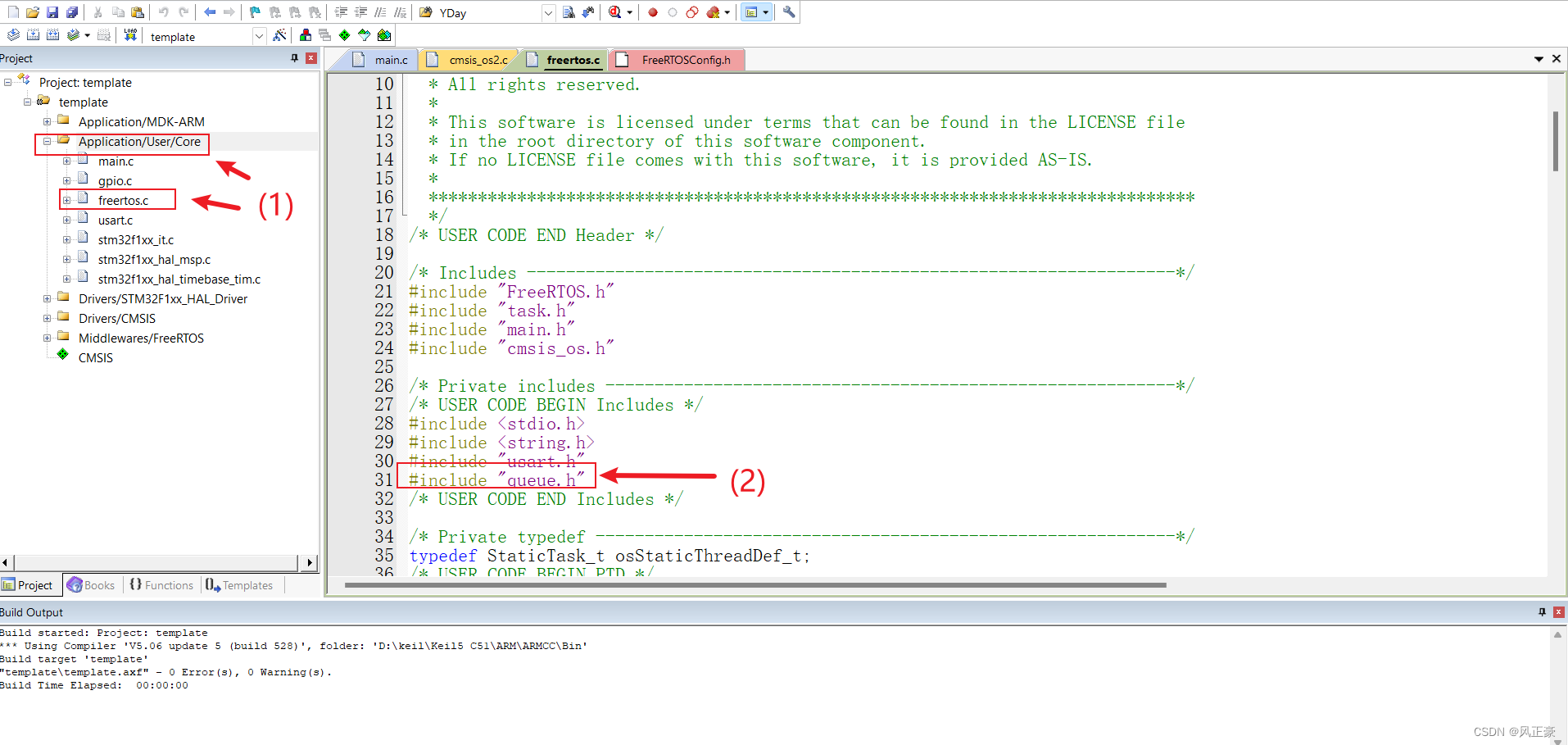Insert a breakpoint with the red dot icon
1568x745 pixels.
(x=653, y=12)
